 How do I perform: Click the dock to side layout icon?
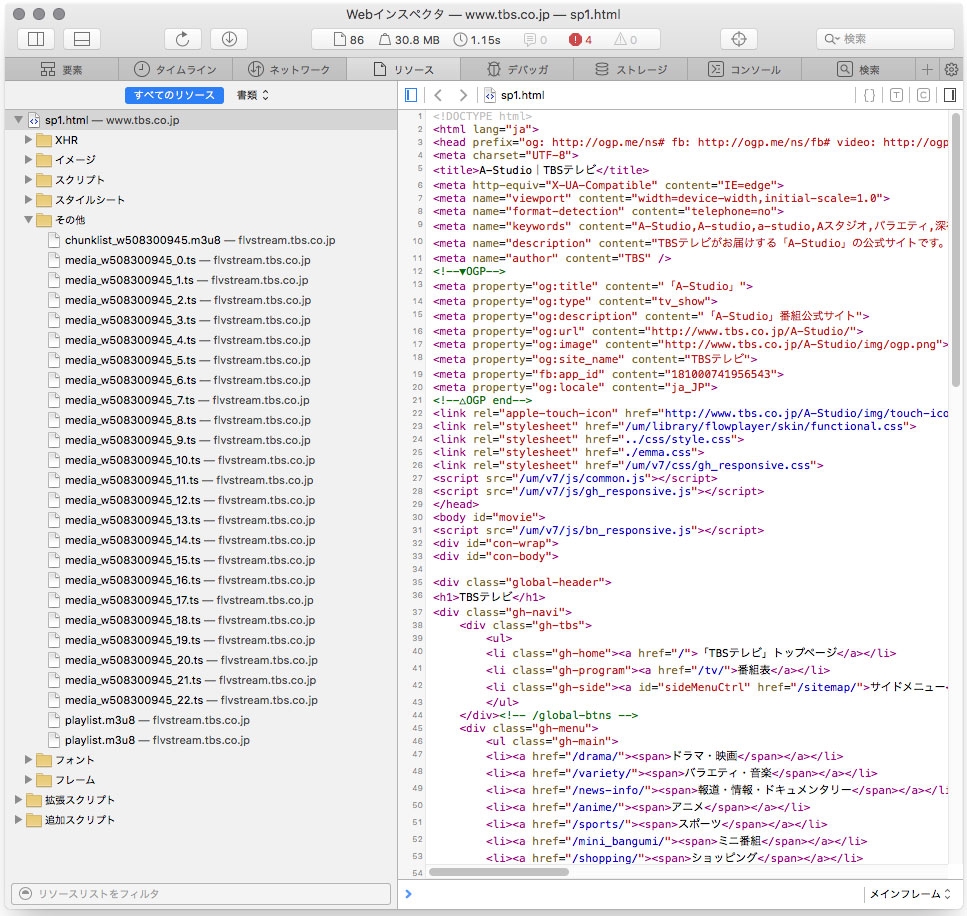36,39
